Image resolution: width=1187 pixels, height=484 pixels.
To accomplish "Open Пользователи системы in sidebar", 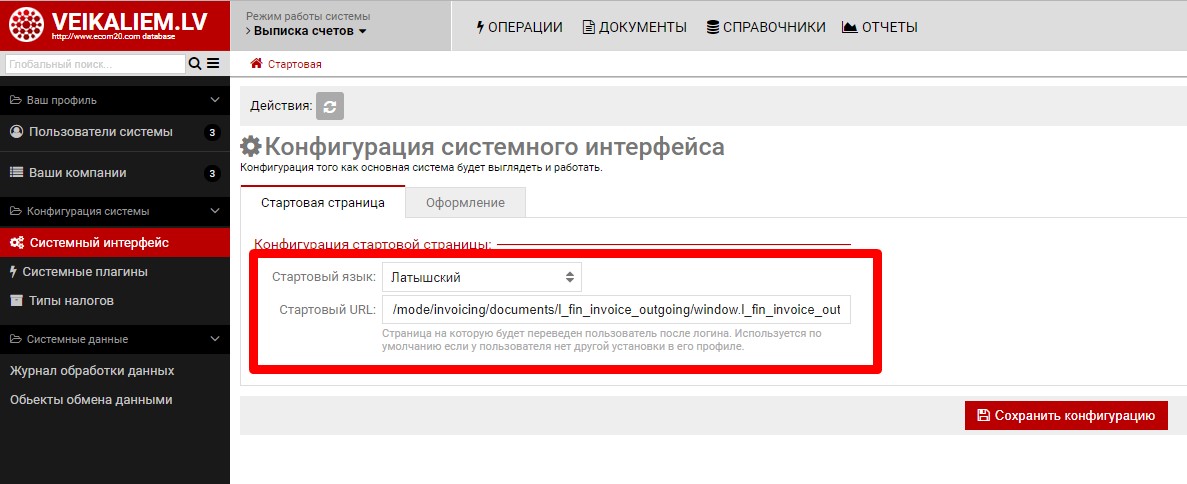I will 100,132.
